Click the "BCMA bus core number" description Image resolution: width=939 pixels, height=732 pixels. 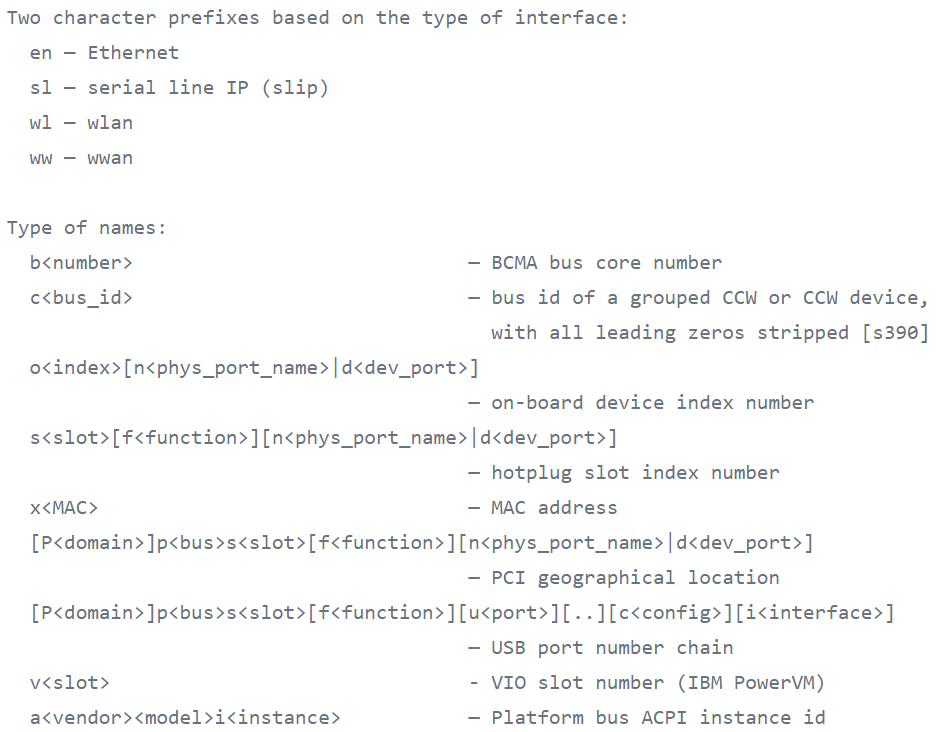tap(606, 263)
